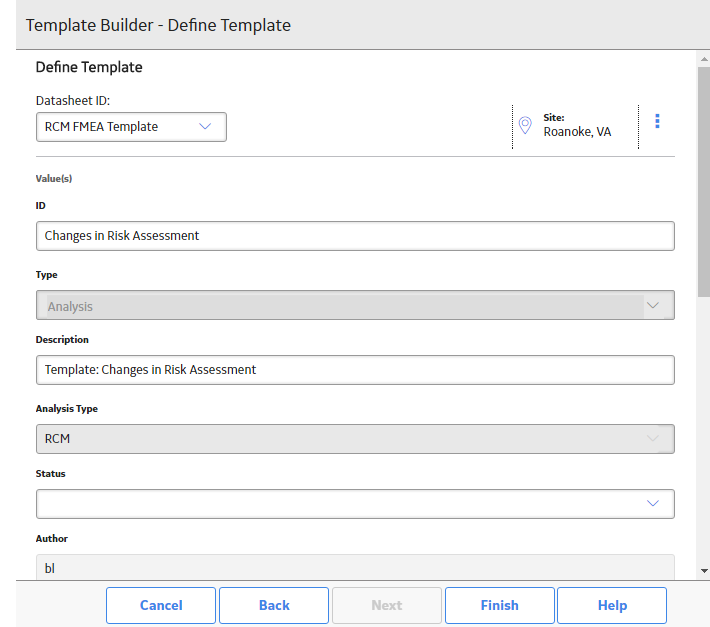Open the Status dropdown
This screenshot has width=710, height=627.
[x=355, y=503]
